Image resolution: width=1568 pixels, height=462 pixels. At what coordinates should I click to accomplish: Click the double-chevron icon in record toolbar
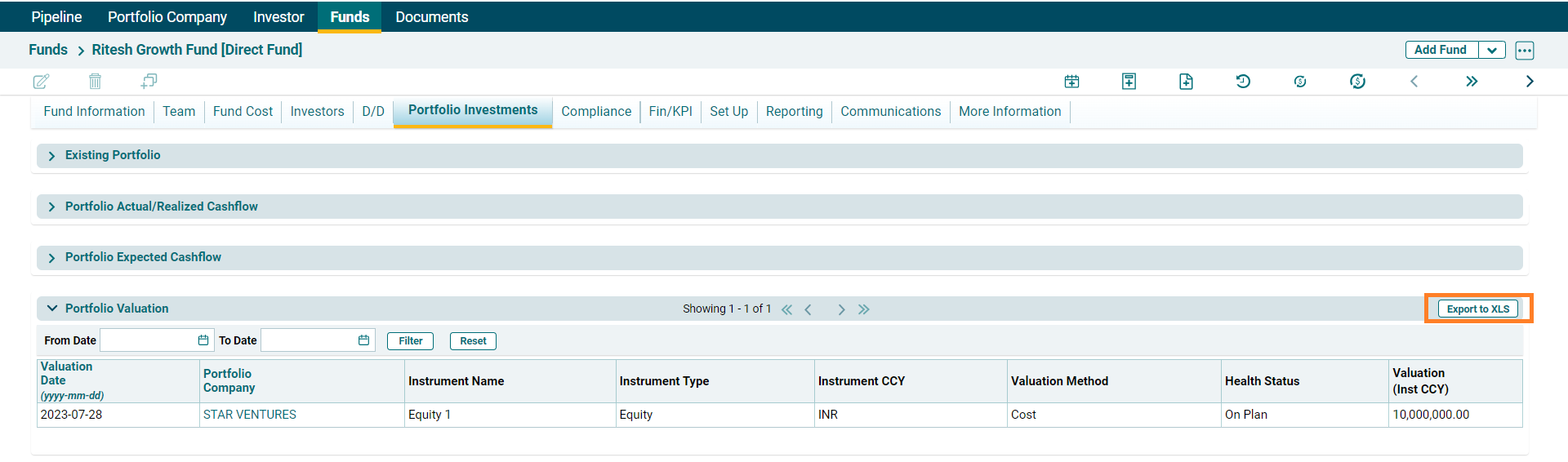[1471, 82]
